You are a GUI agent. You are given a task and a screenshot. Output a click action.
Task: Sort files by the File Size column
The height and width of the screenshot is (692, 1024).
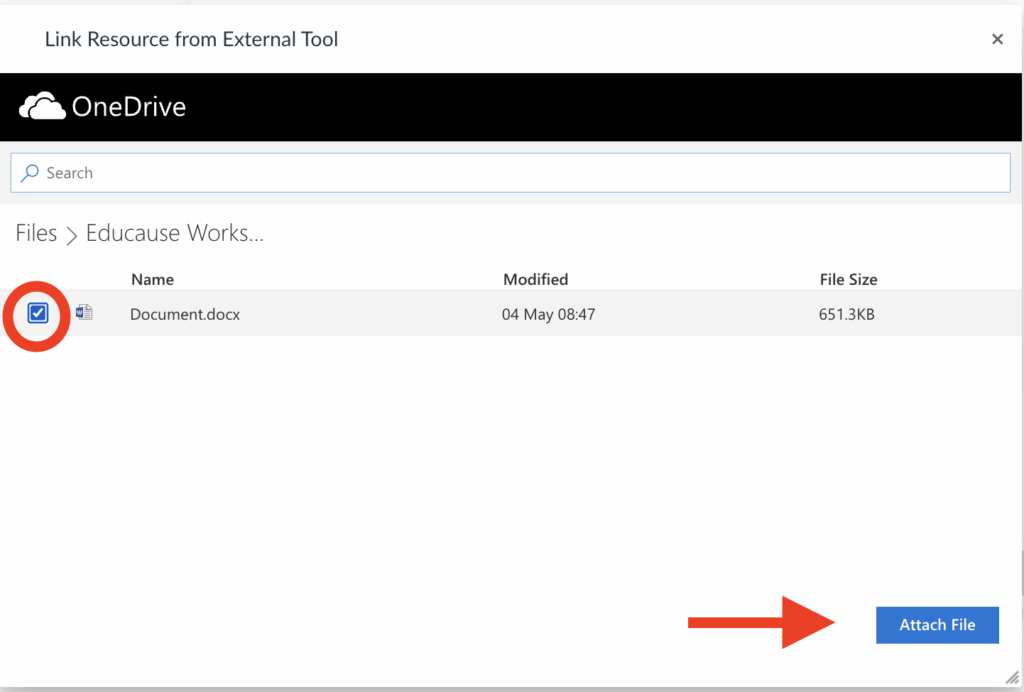[x=848, y=279]
